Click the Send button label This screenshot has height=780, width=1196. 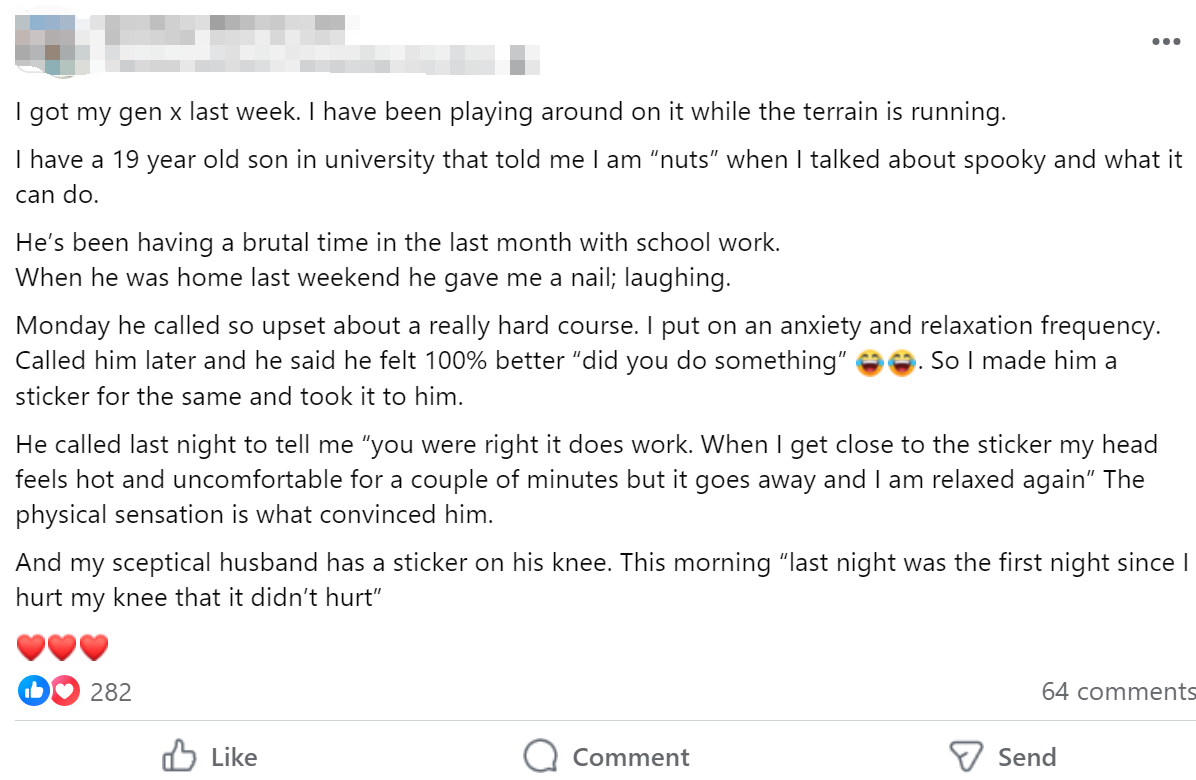coord(1027,757)
